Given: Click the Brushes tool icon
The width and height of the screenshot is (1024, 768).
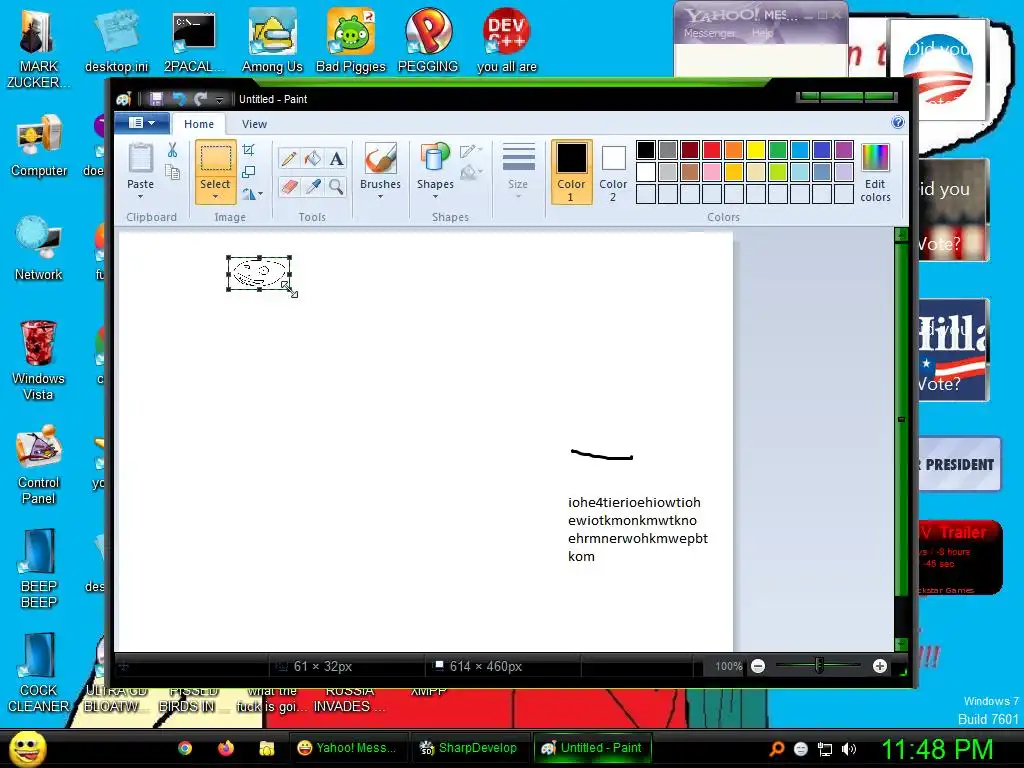Looking at the screenshot, I should [380, 158].
